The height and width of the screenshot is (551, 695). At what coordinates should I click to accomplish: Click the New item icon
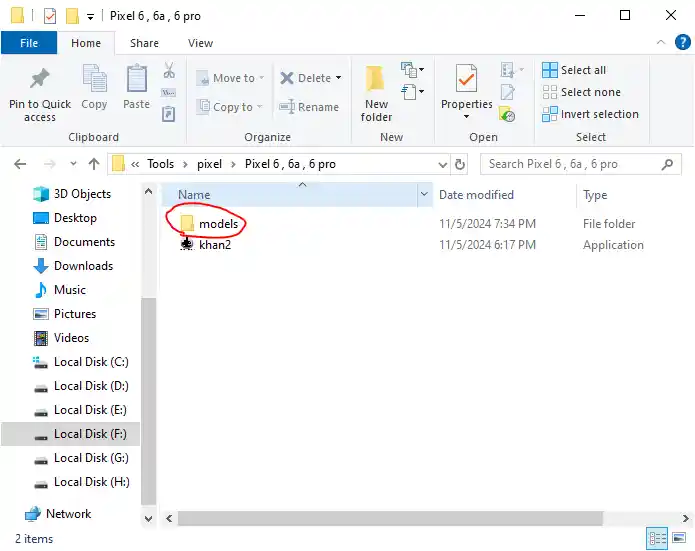[x=412, y=70]
